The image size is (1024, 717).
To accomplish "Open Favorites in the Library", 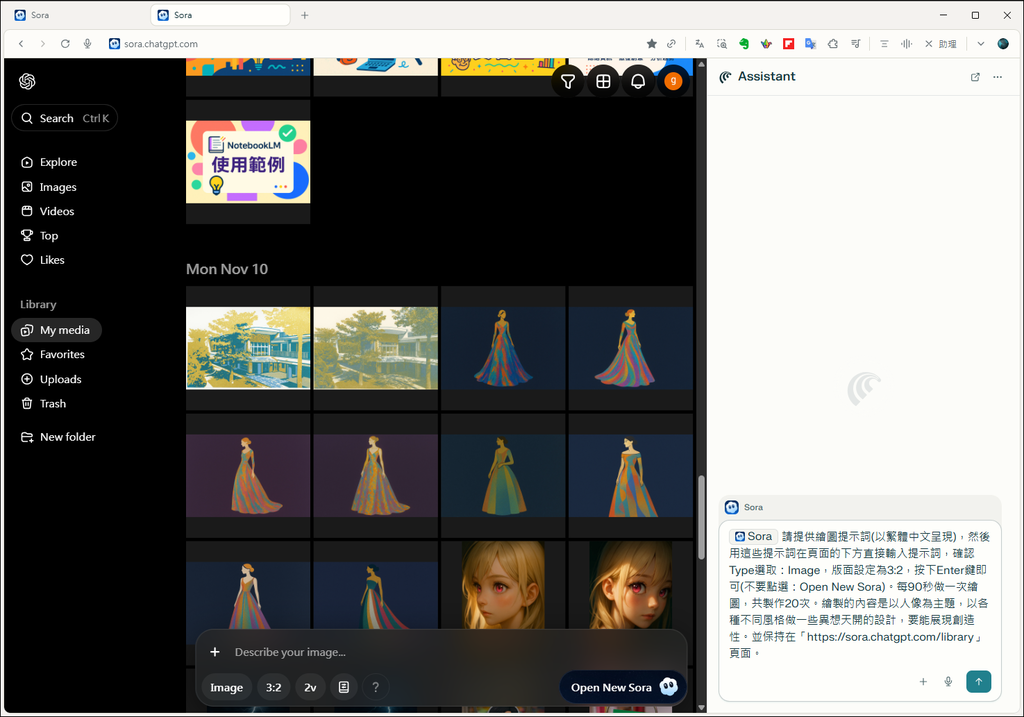I will point(61,354).
